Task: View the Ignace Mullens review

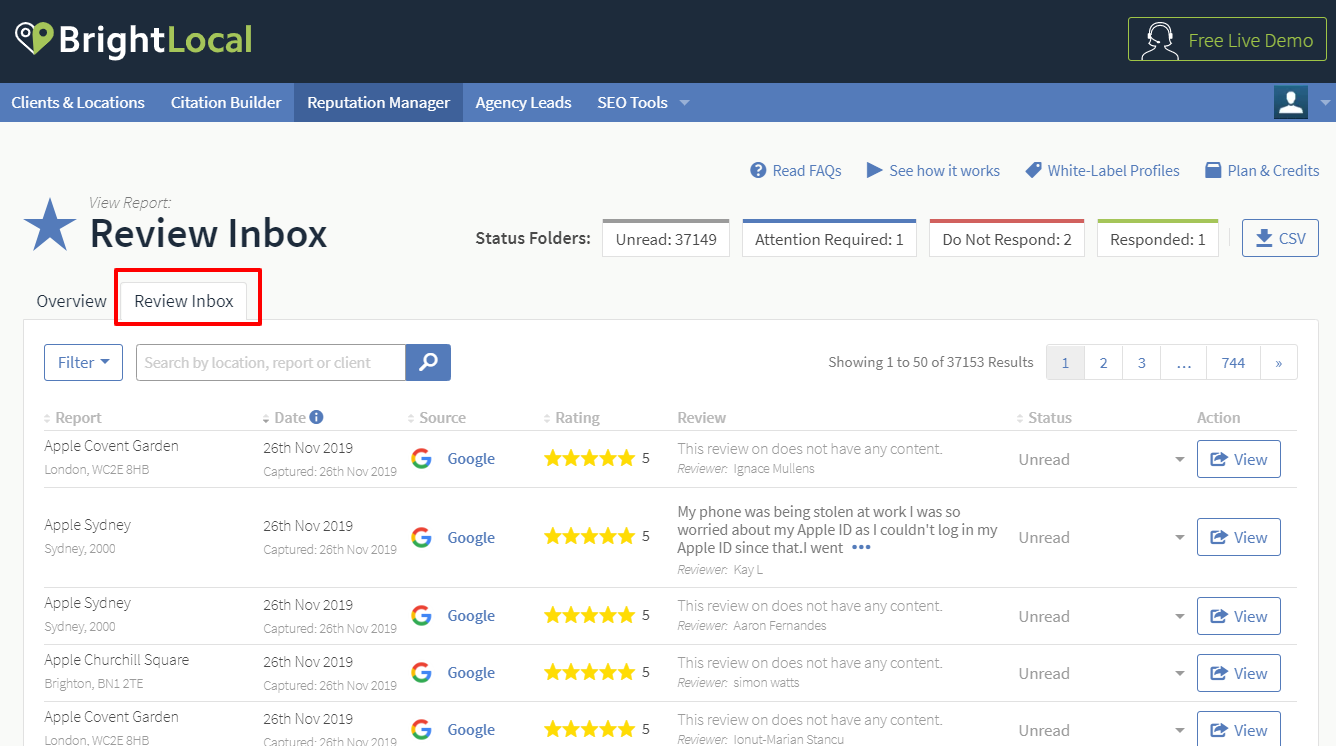Action: [1239, 460]
